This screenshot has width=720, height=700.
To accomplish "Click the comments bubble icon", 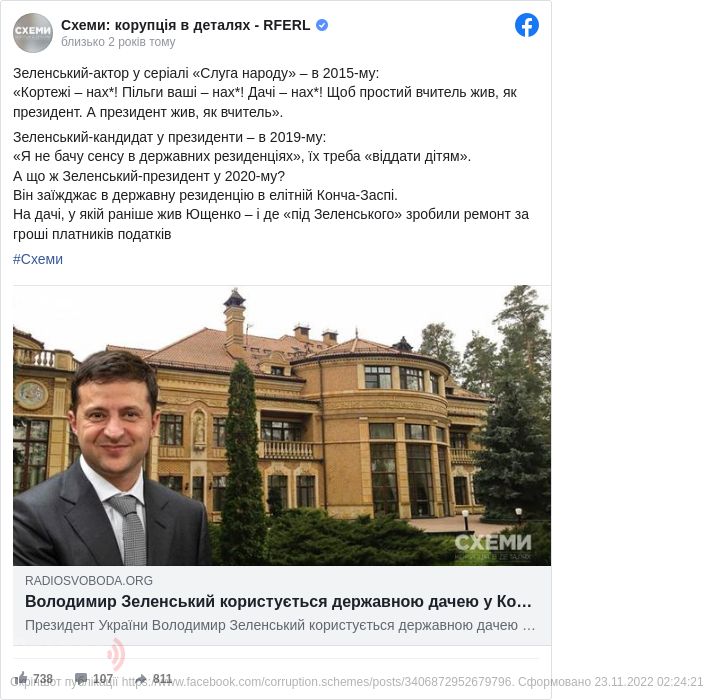I will click(81, 678).
